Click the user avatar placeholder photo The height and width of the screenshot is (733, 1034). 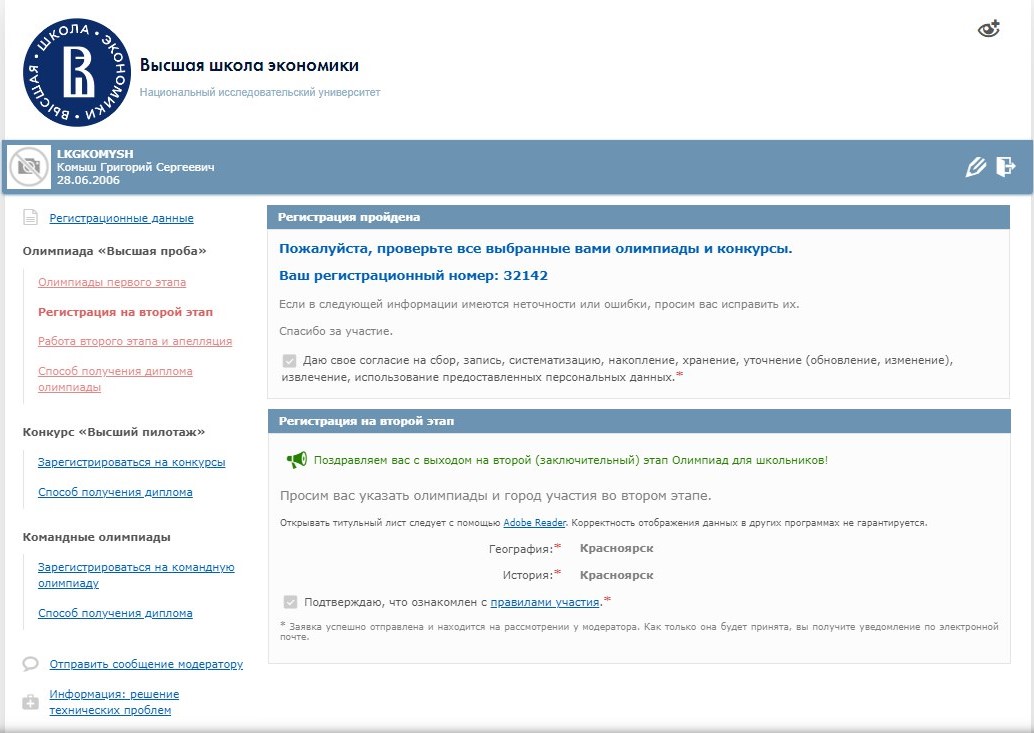pos(29,167)
